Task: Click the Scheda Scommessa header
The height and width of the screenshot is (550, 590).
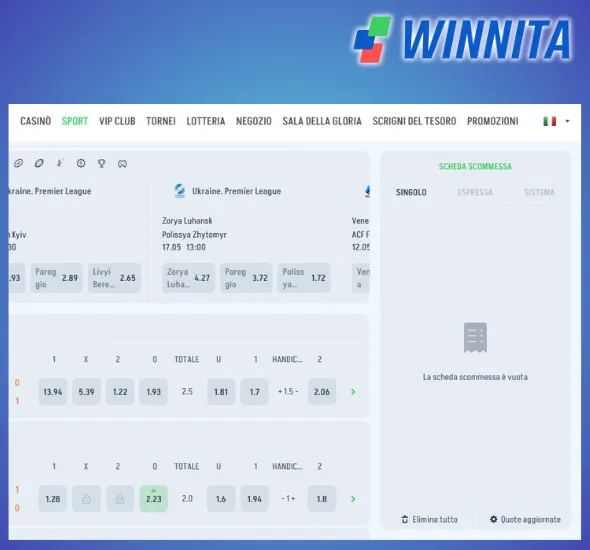Action: tap(475, 166)
